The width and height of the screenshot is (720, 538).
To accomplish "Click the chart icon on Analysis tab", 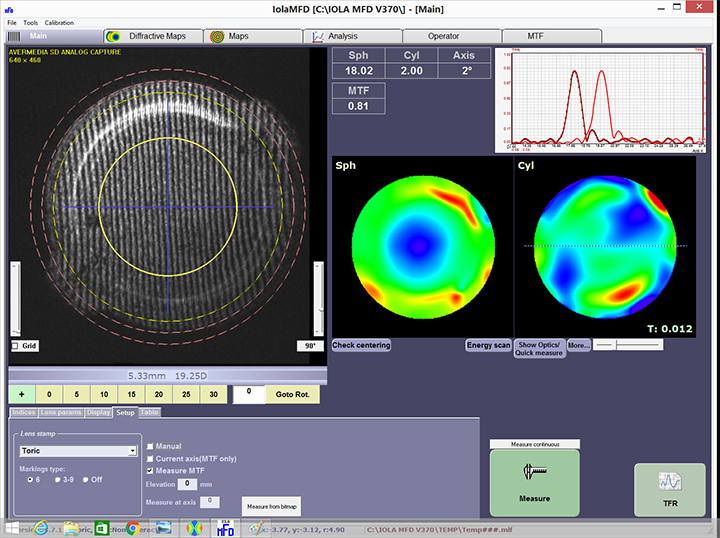I will [x=318, y=37].
